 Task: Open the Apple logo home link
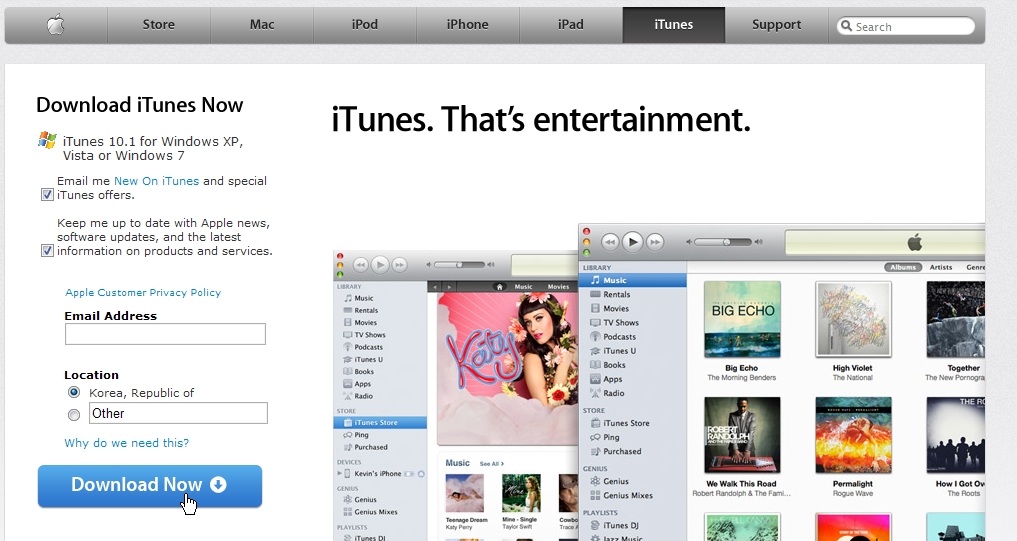pyautogui.click(x=56, y=25)
